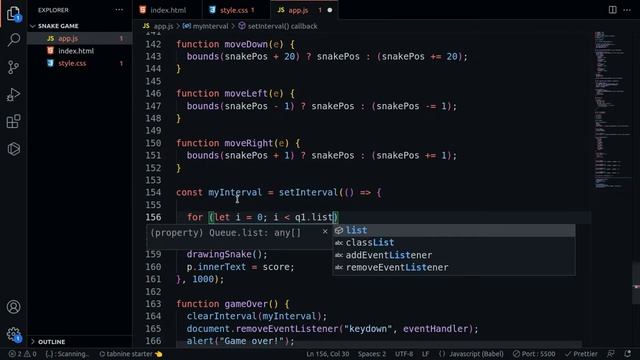Viewport: 640px width, 360px height.
Task: Switch to the index.html tab
Action: (168, 10)
